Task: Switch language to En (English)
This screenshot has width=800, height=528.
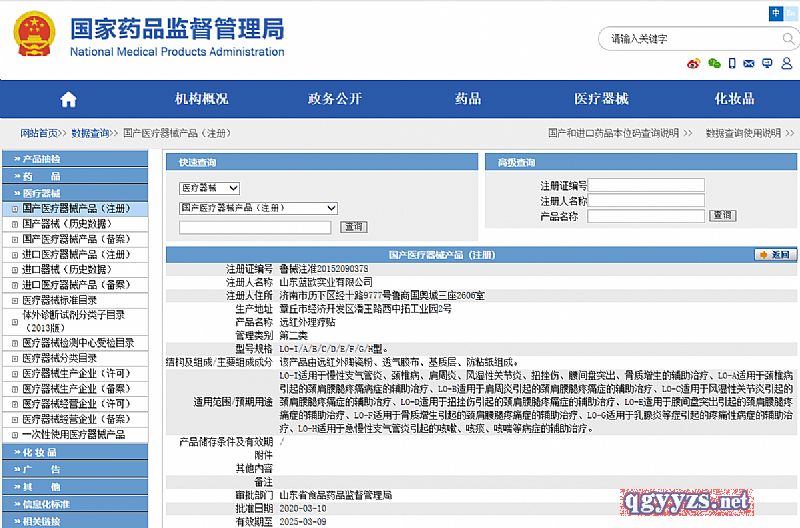Action: coord(792,12)
